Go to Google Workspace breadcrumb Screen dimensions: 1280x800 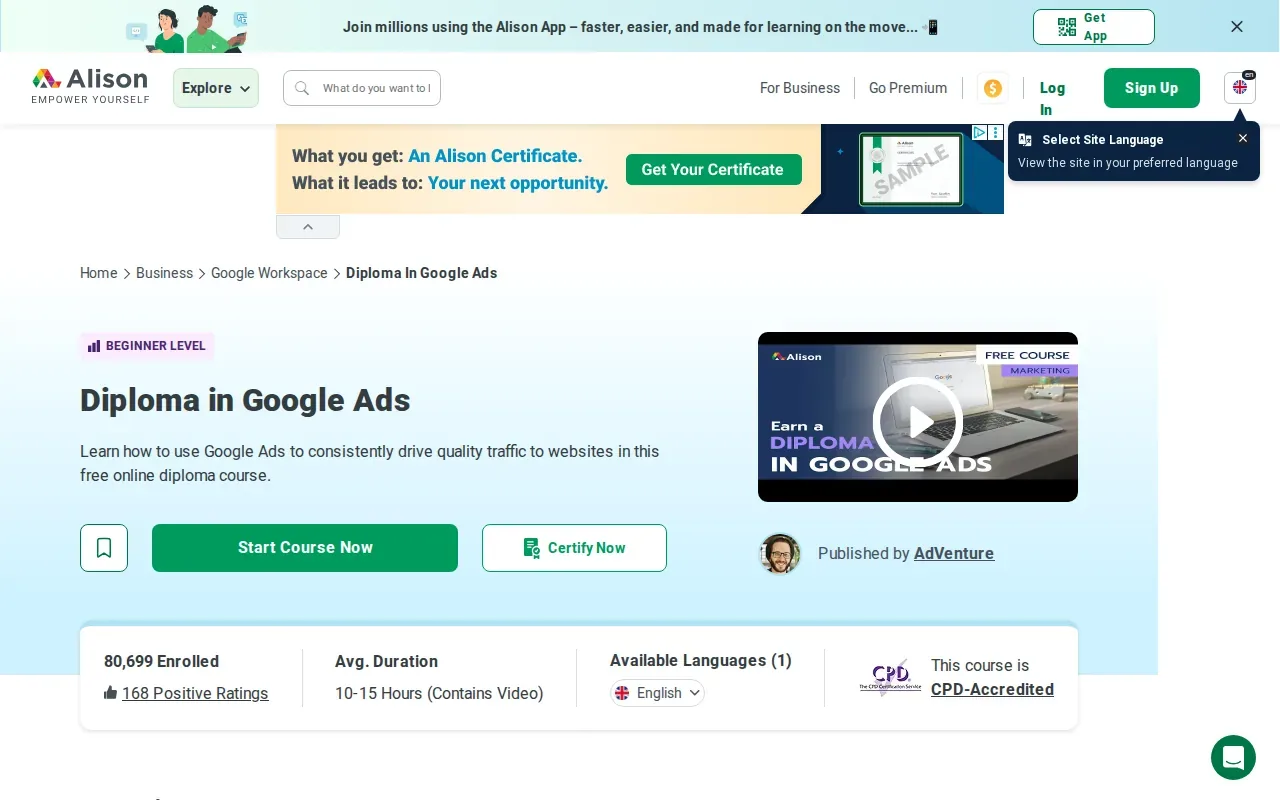[x=269, y=273]
